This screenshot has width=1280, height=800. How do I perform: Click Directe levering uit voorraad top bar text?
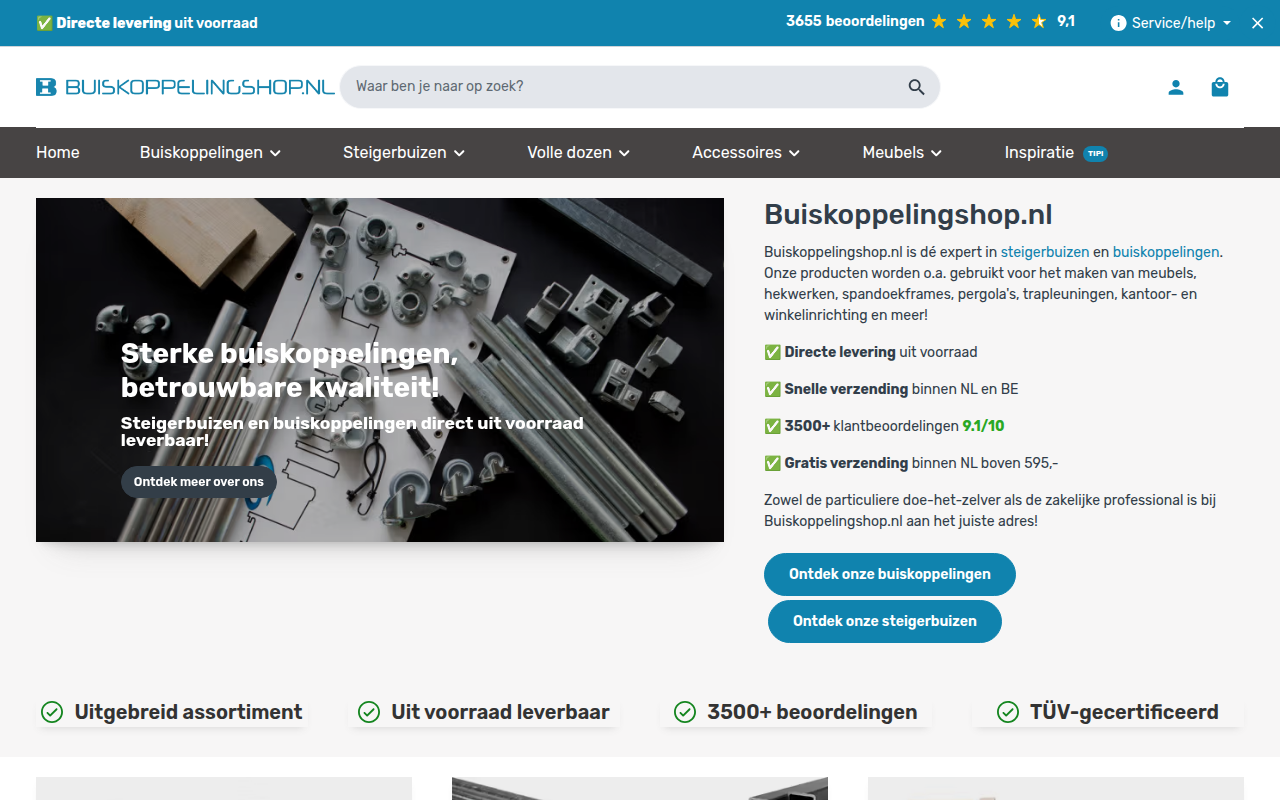tap(157, 23)
